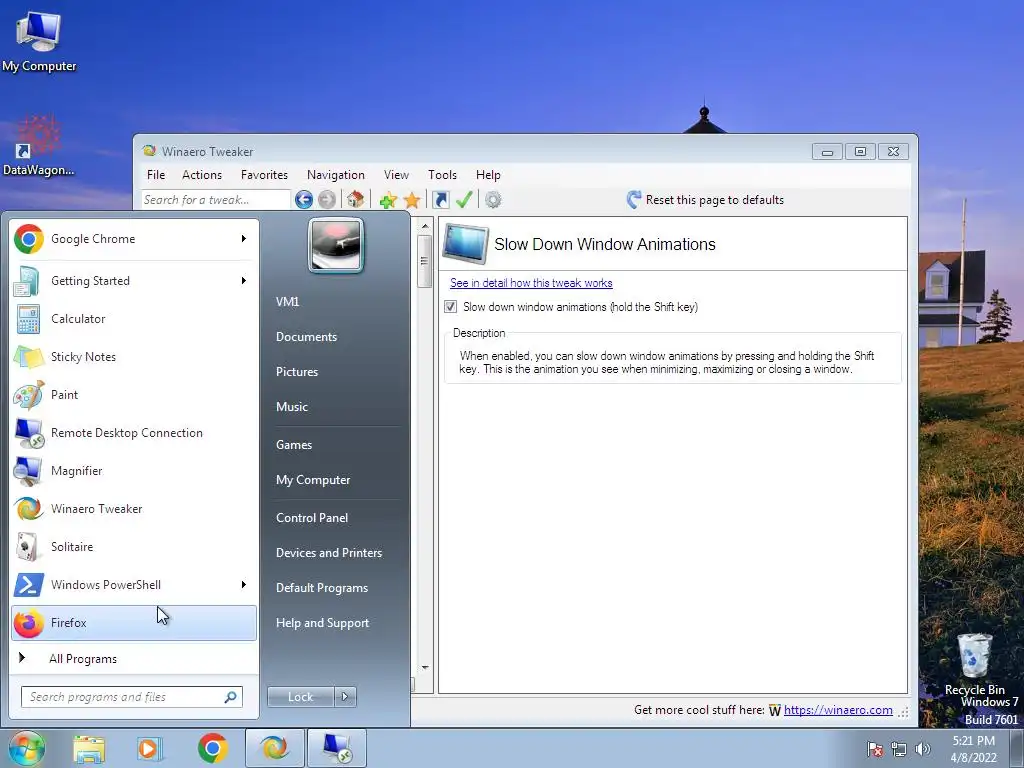Click the network icon in the system tray
1024x768 pixels.
click(899, 749)
